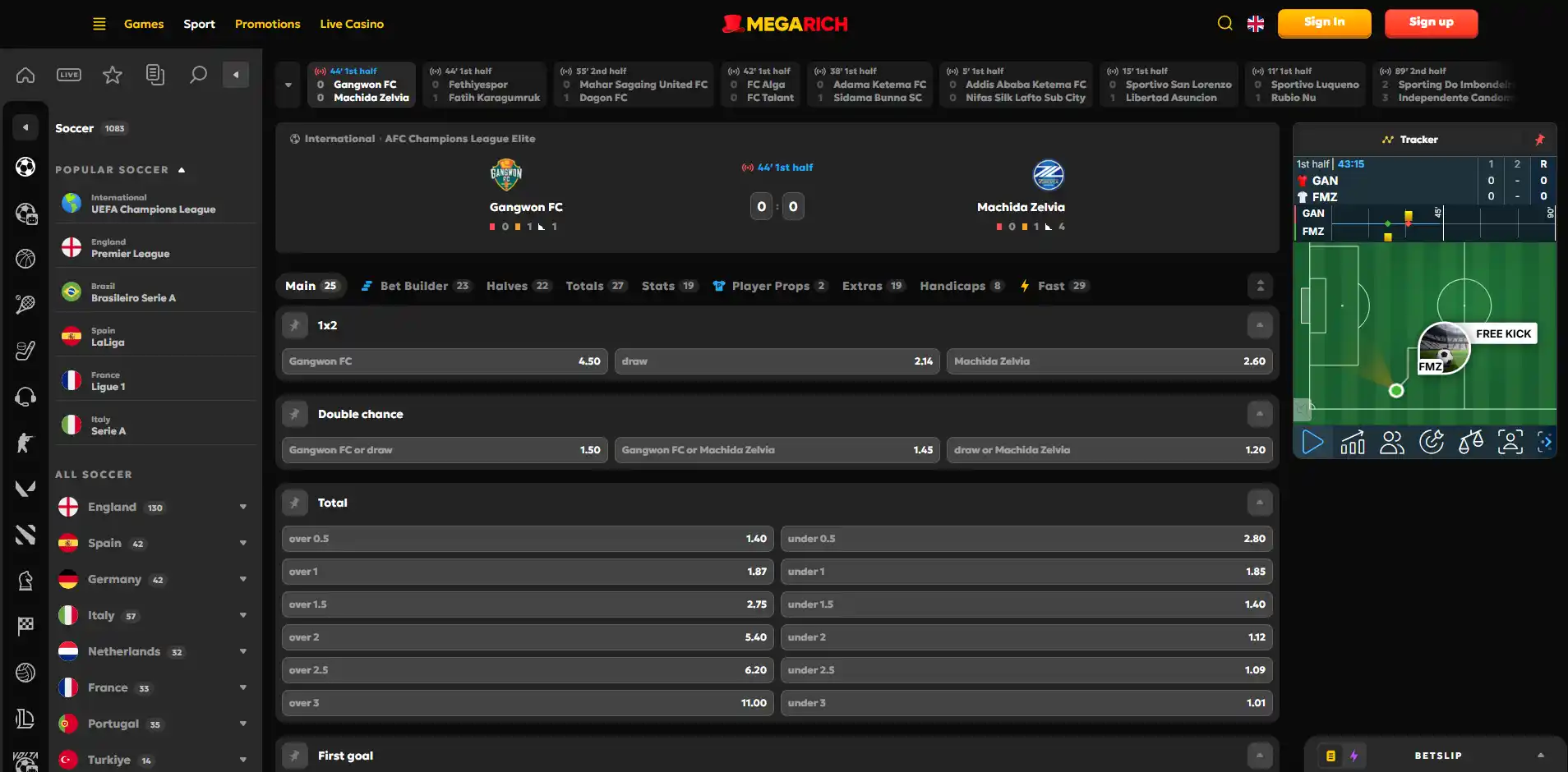
Task: Go to the sportsbook home icon
Action: point(25,75)
